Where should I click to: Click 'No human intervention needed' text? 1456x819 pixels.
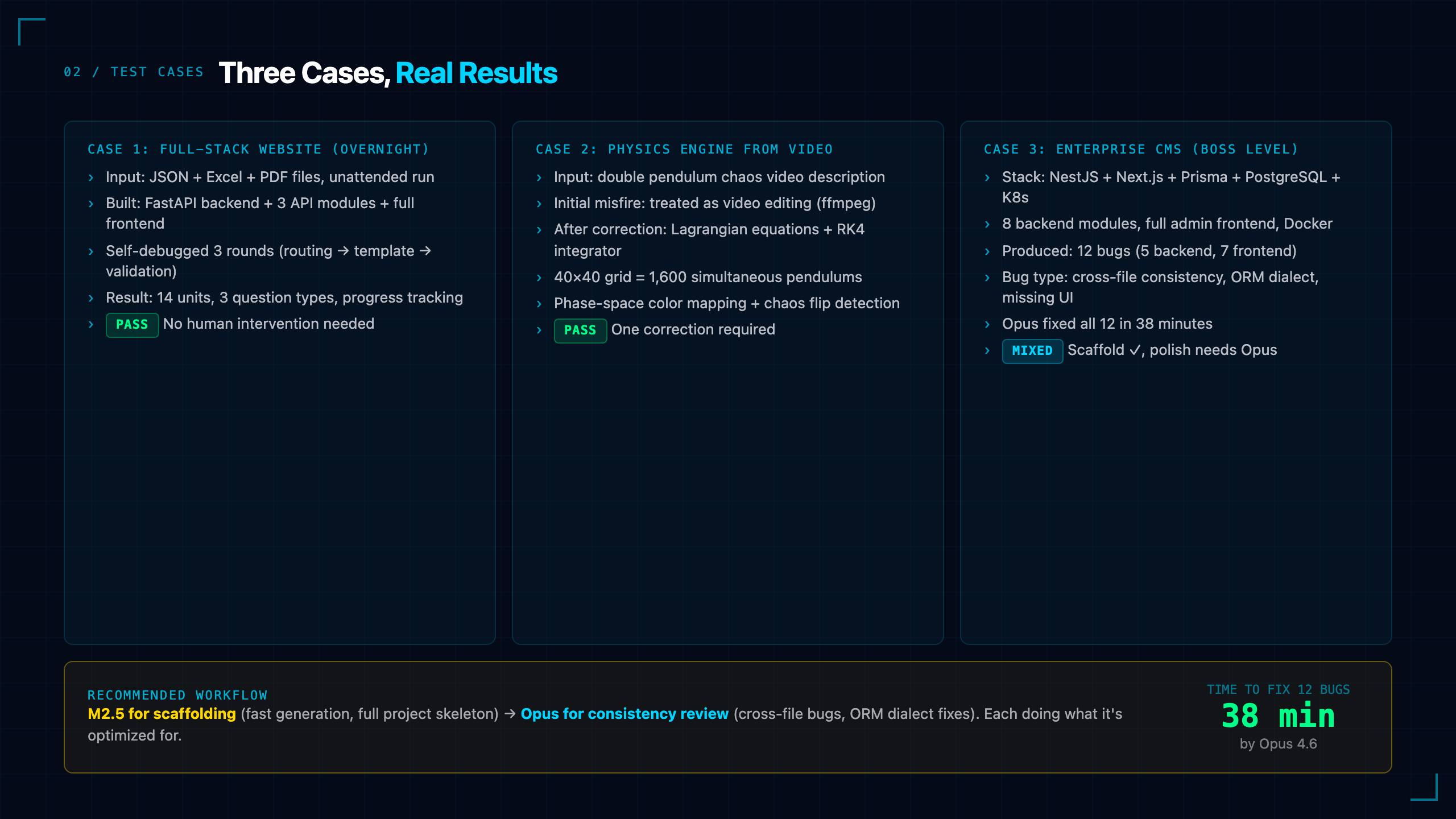point(268,324)
